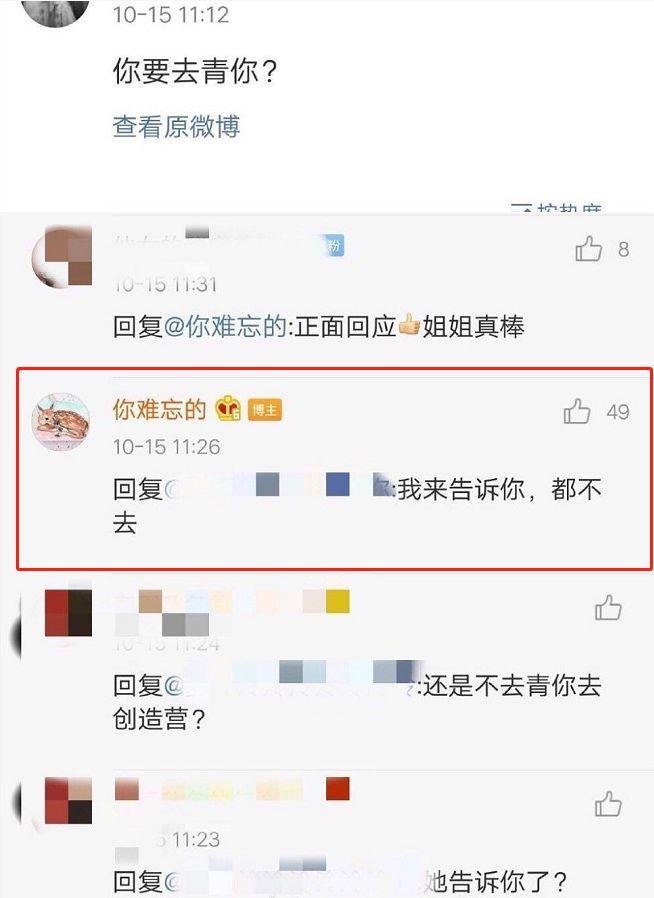View the deer avatar of 你难忘的
654x898 pixels.
coord(61,422)
